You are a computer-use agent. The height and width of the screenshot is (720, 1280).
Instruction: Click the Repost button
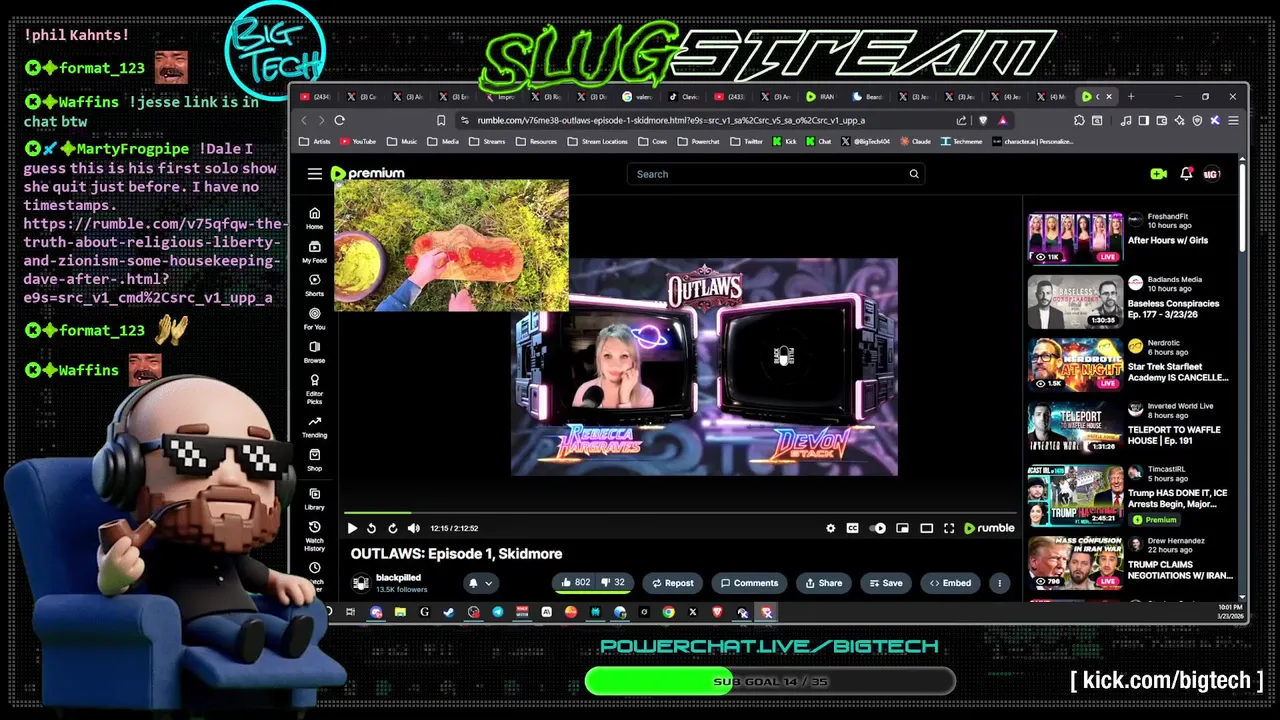(x=672, y=583)
